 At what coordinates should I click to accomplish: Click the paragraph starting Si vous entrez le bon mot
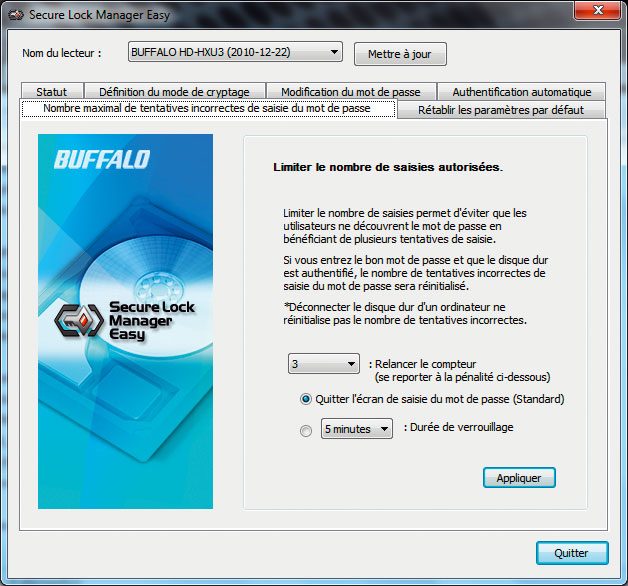[415, 273]
